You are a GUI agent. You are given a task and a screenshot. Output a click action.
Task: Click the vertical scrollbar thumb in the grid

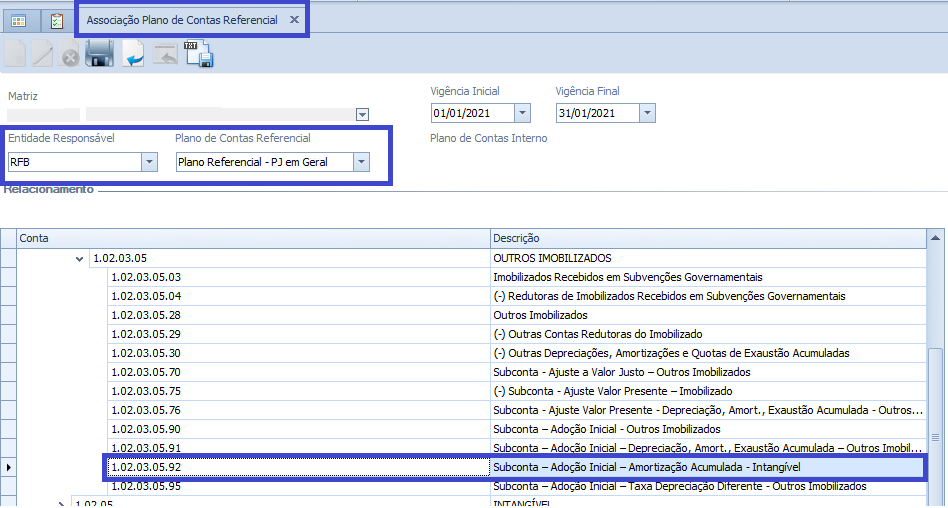[935, 429]
